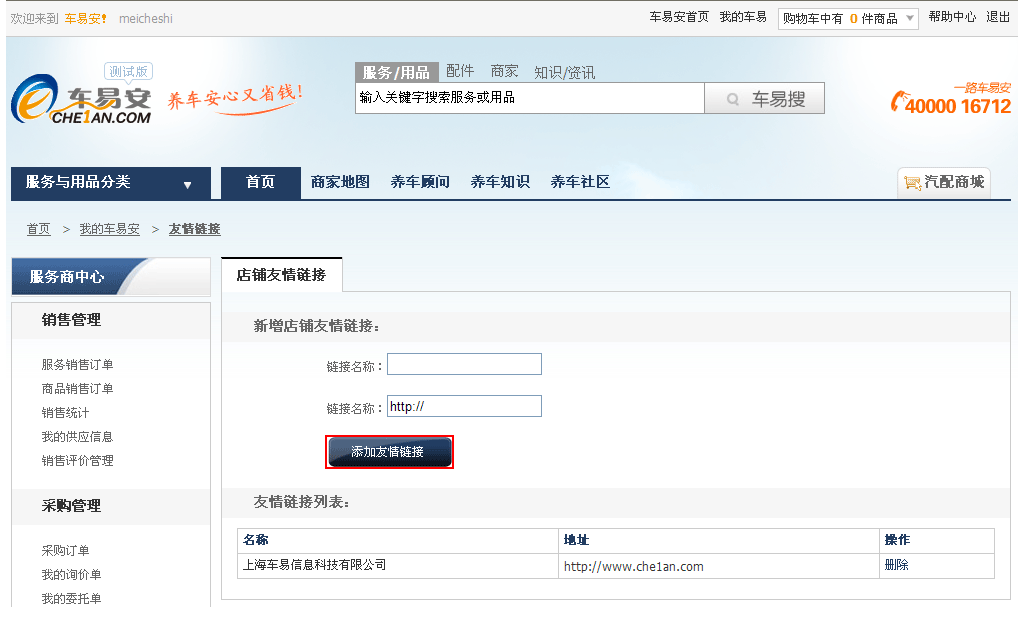
Task: Go to 养车顾问 navigation item
Action: tap(420, 182)
